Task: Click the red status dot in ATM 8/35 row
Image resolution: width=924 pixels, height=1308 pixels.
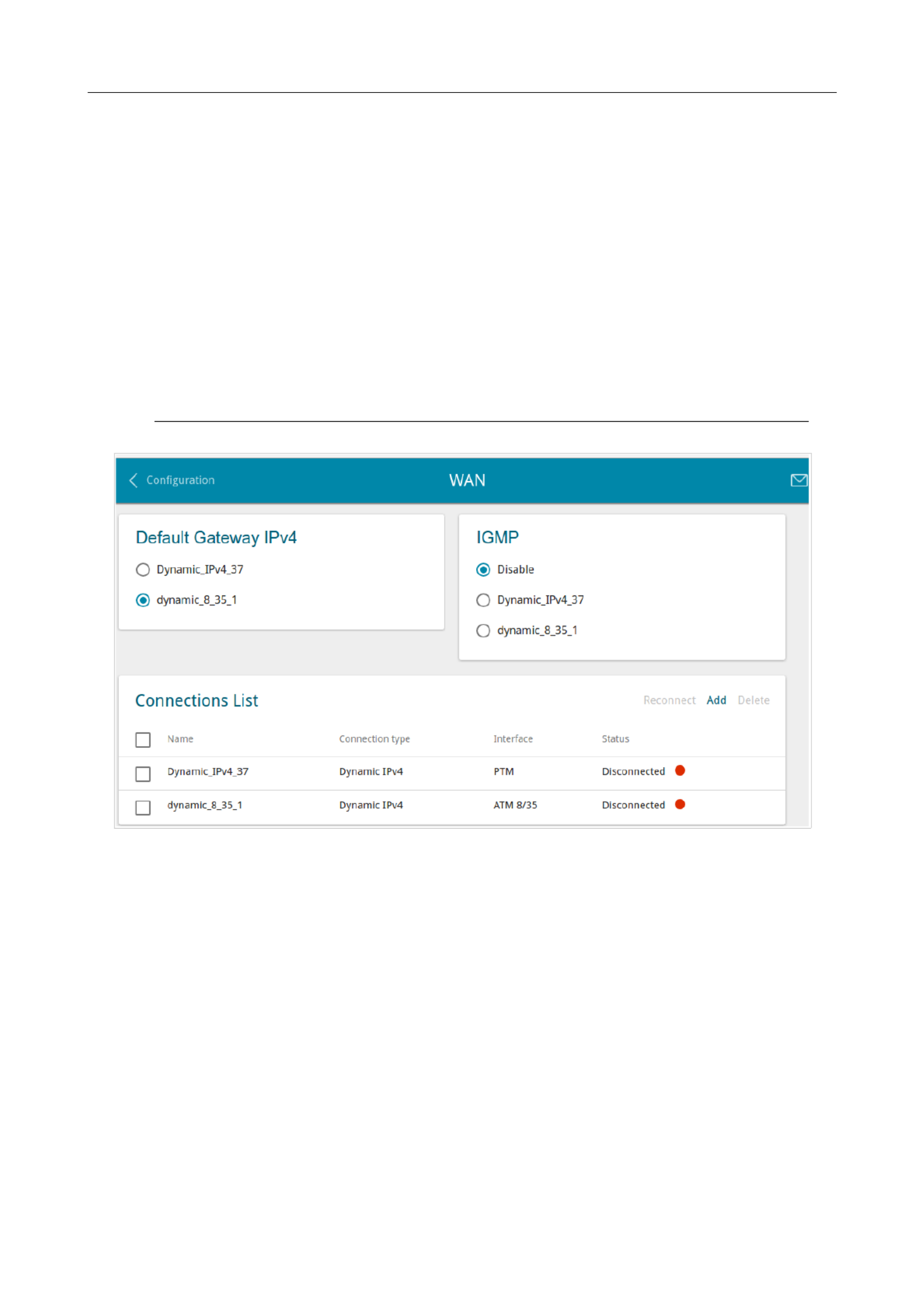Action: click(x=680, y=804)
